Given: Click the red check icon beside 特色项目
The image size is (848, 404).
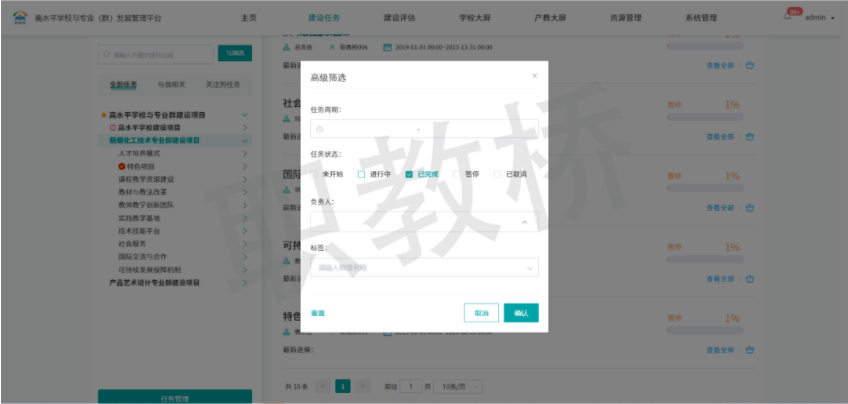Looking at the screenshot, I should pyautogui.click(x=122, y=167).
